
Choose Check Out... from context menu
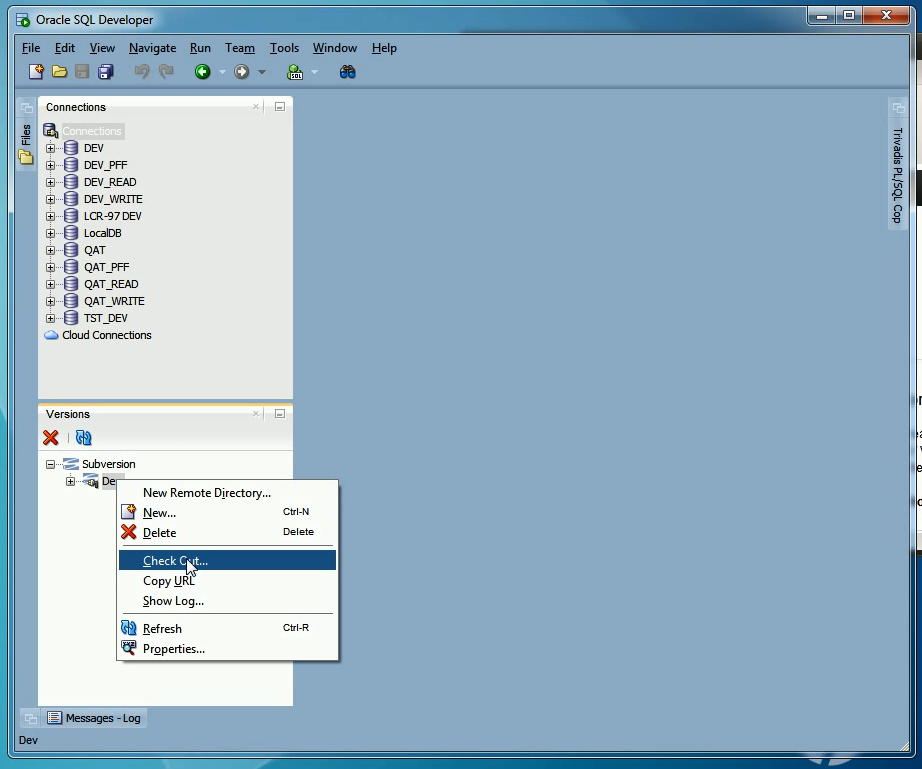tap(227, 560)
